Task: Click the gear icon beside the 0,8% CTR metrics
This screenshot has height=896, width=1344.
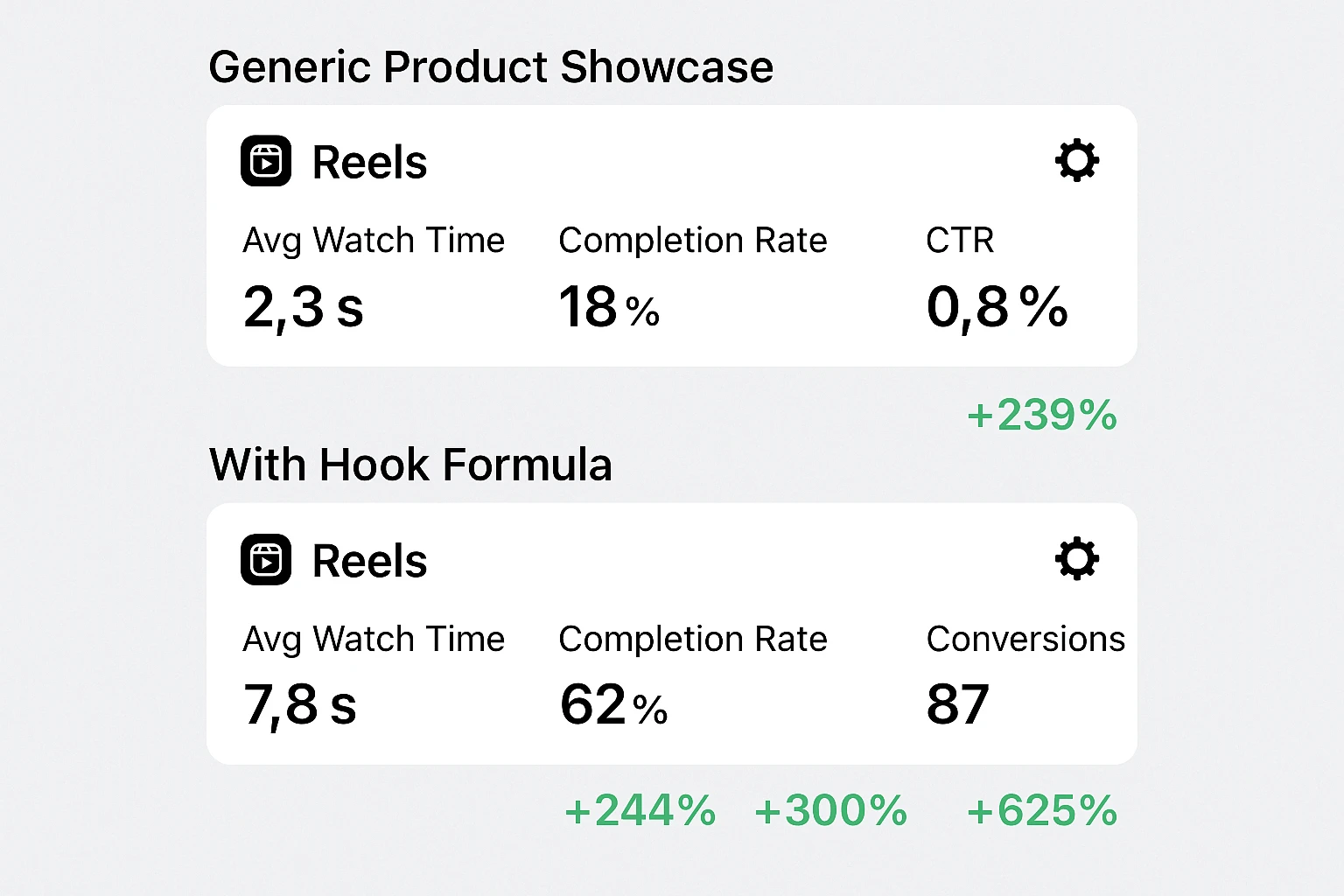Action: [x=1077, y=160]
